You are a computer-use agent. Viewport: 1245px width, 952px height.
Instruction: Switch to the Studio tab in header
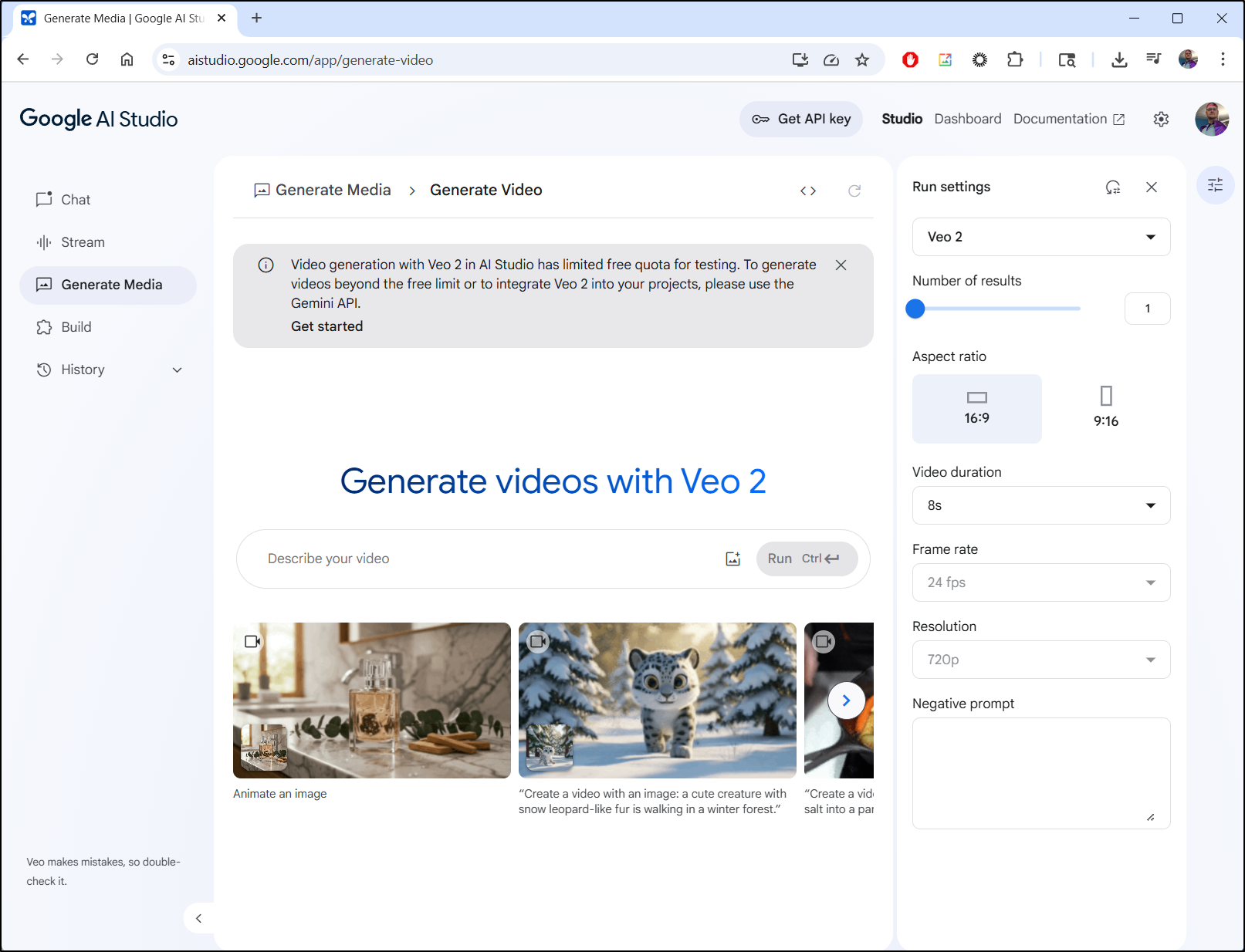902,119
